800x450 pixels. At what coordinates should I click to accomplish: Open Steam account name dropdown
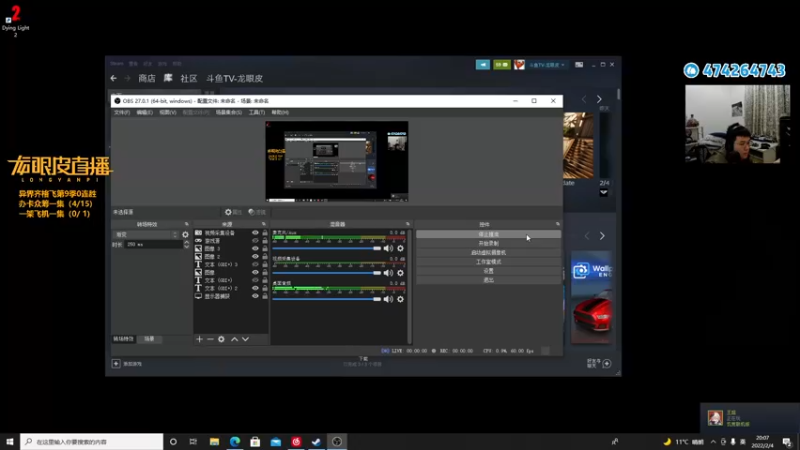pyautogui.click(x=547, y=65)
